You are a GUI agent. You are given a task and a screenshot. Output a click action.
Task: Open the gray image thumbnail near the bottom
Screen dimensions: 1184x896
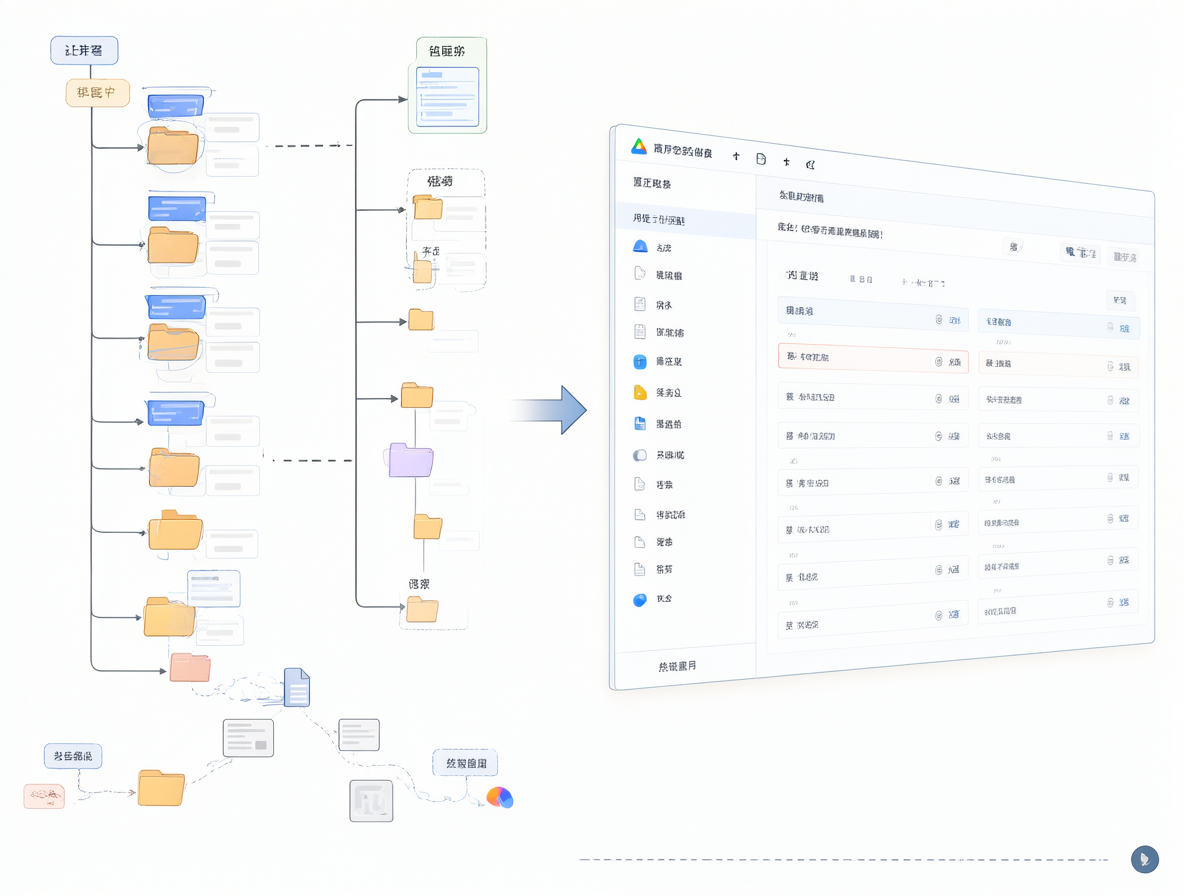pyautogui.click(x=371, y=801)
